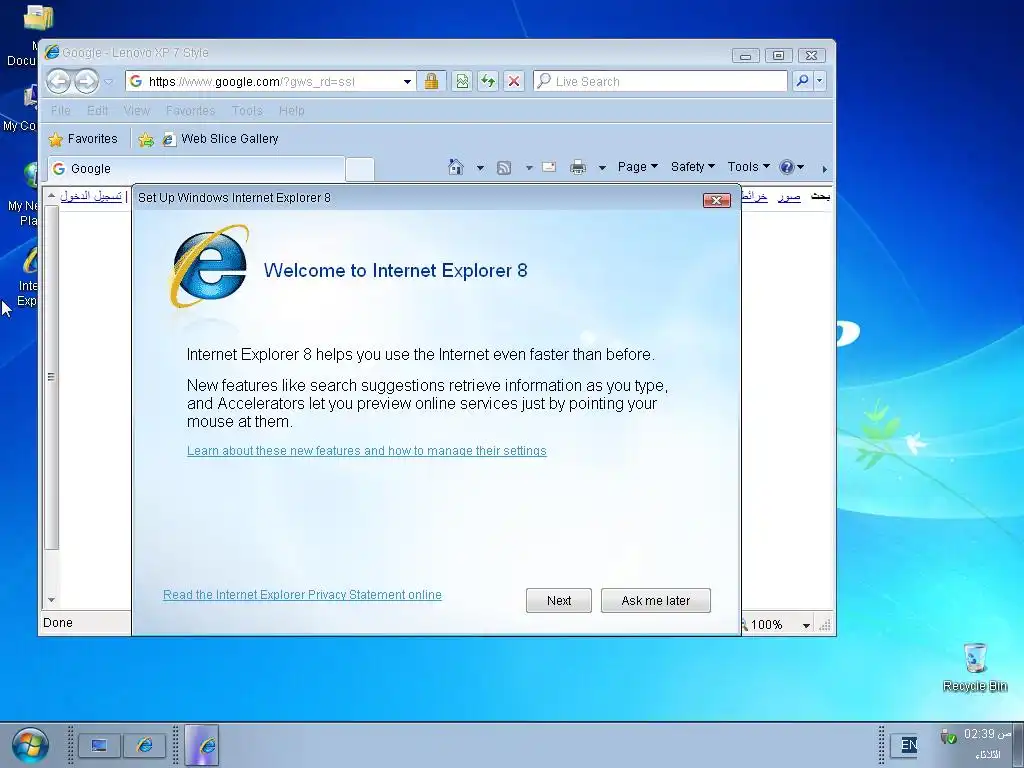Click the taskbar clock showing 02:39

click(987, 734)
